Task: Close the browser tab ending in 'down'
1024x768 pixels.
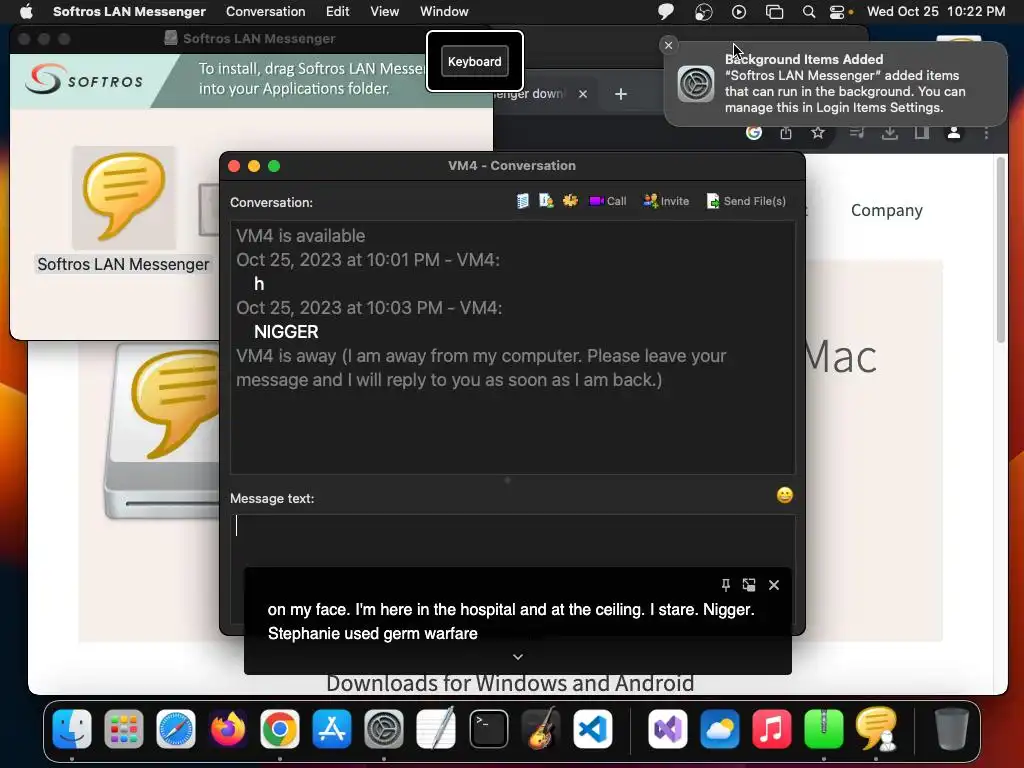Action: click(583, 94)
